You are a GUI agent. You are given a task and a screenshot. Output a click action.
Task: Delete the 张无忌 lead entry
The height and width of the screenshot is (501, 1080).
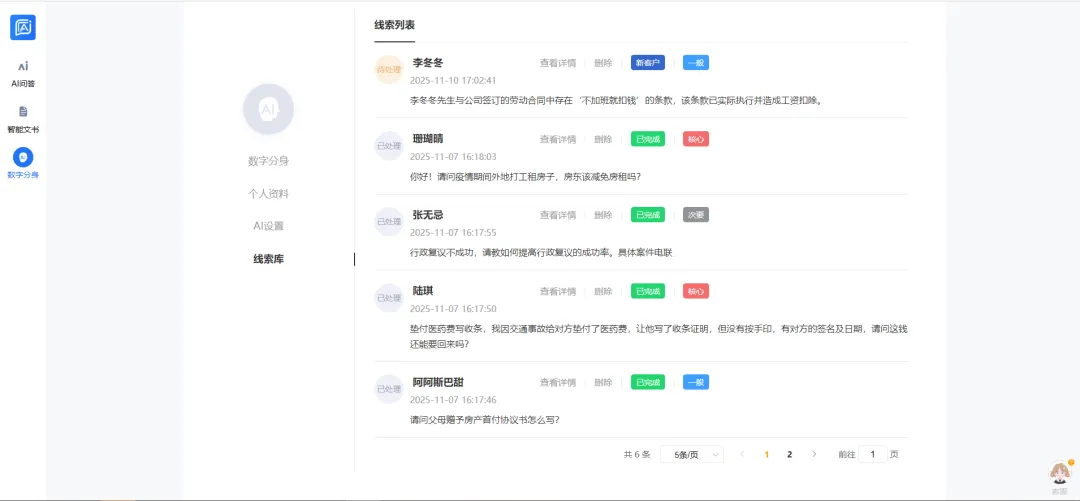click(x=603, y=215)
